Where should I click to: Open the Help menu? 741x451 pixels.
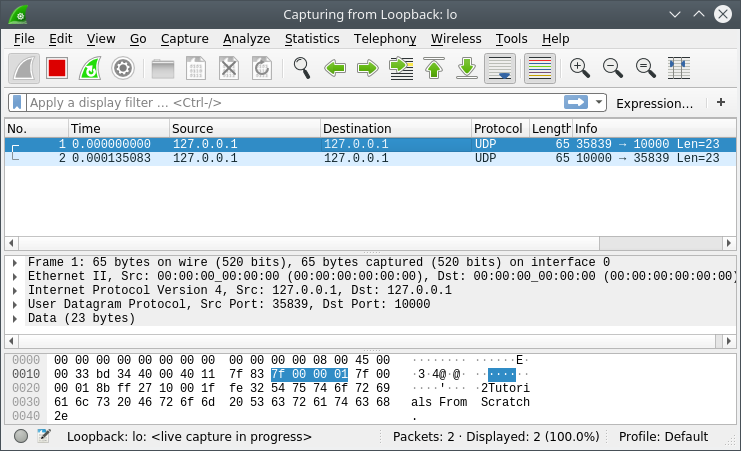tap(555, 39)
